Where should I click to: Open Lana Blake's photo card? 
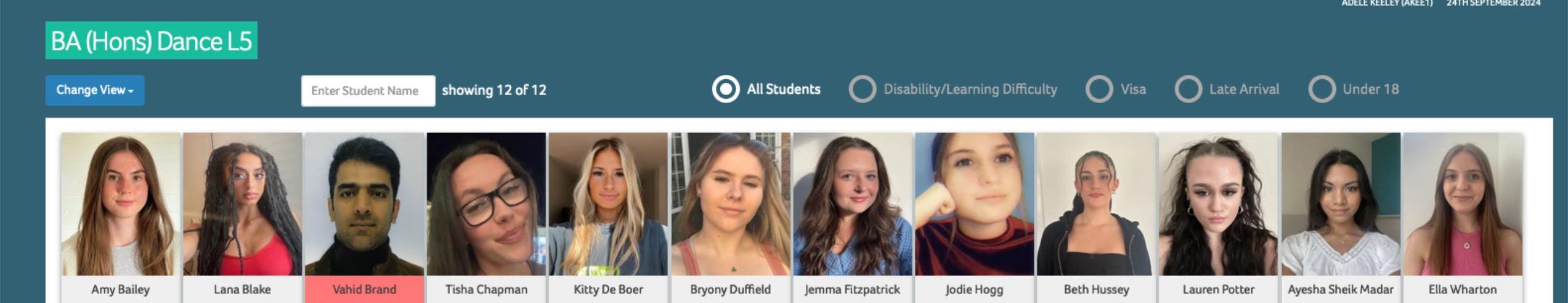243,204
